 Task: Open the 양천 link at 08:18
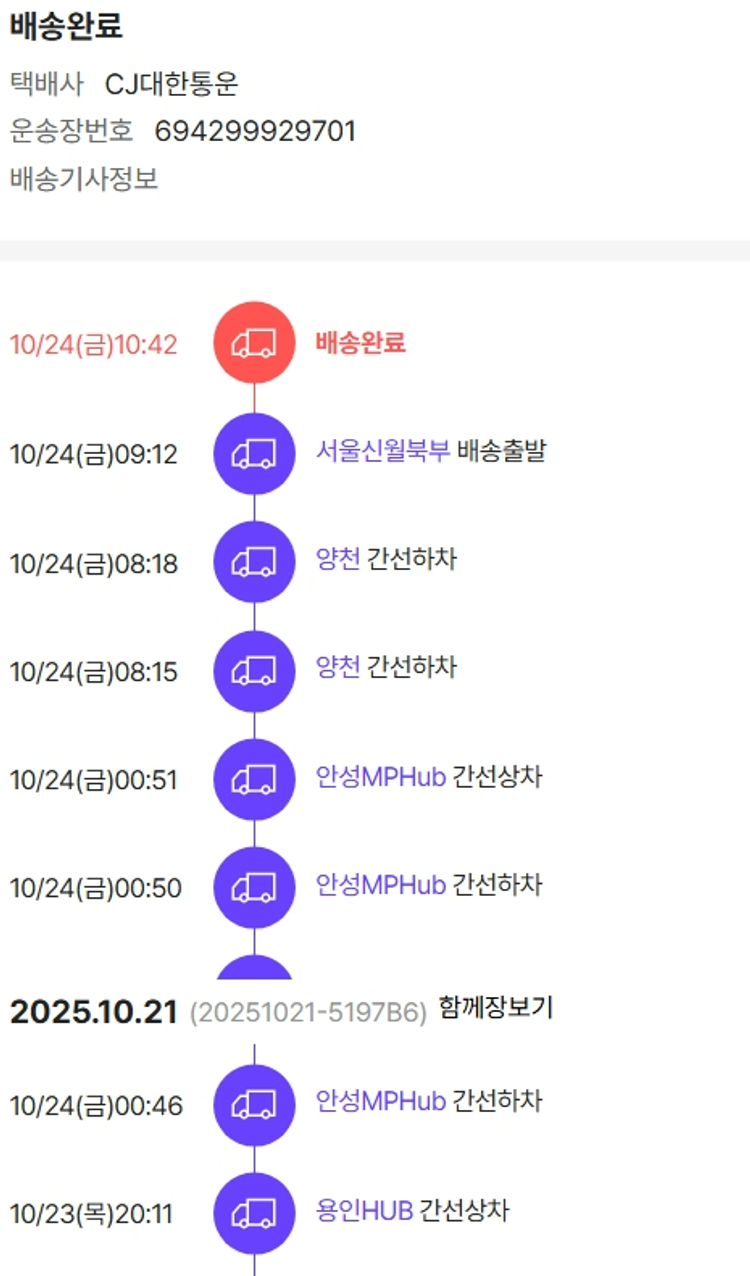click(338, 559)
